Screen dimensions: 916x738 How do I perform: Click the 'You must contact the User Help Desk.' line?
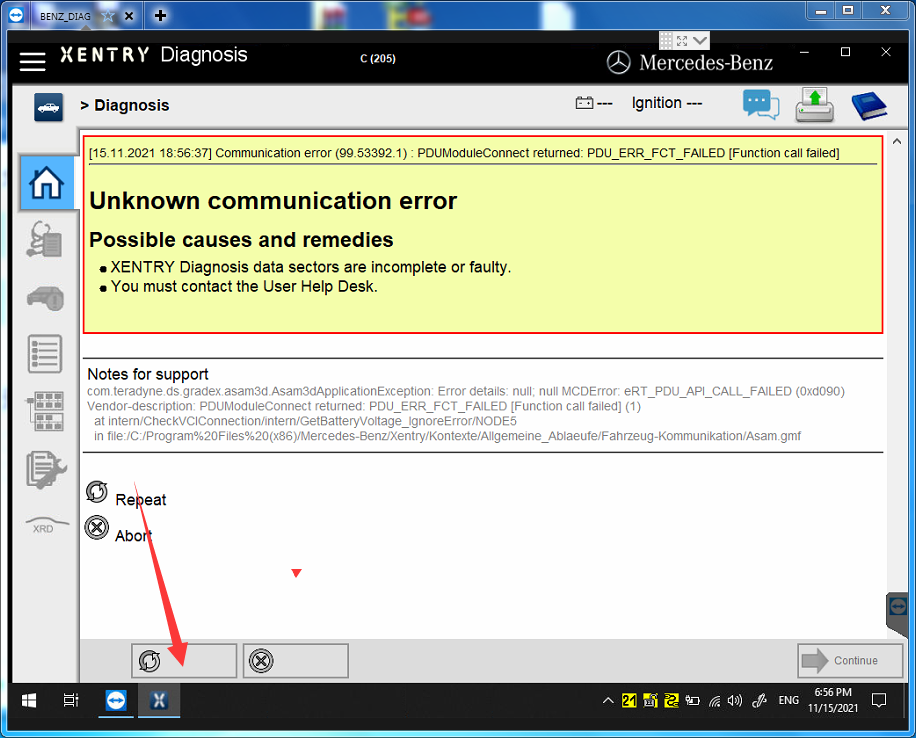click(244, 286)
